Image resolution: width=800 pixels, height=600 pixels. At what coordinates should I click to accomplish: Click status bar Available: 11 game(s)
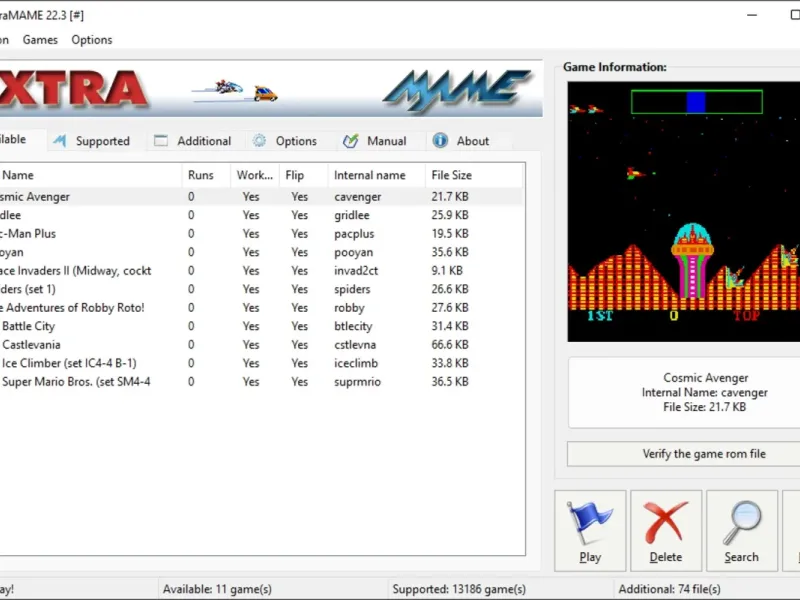[x=217, y=589]
